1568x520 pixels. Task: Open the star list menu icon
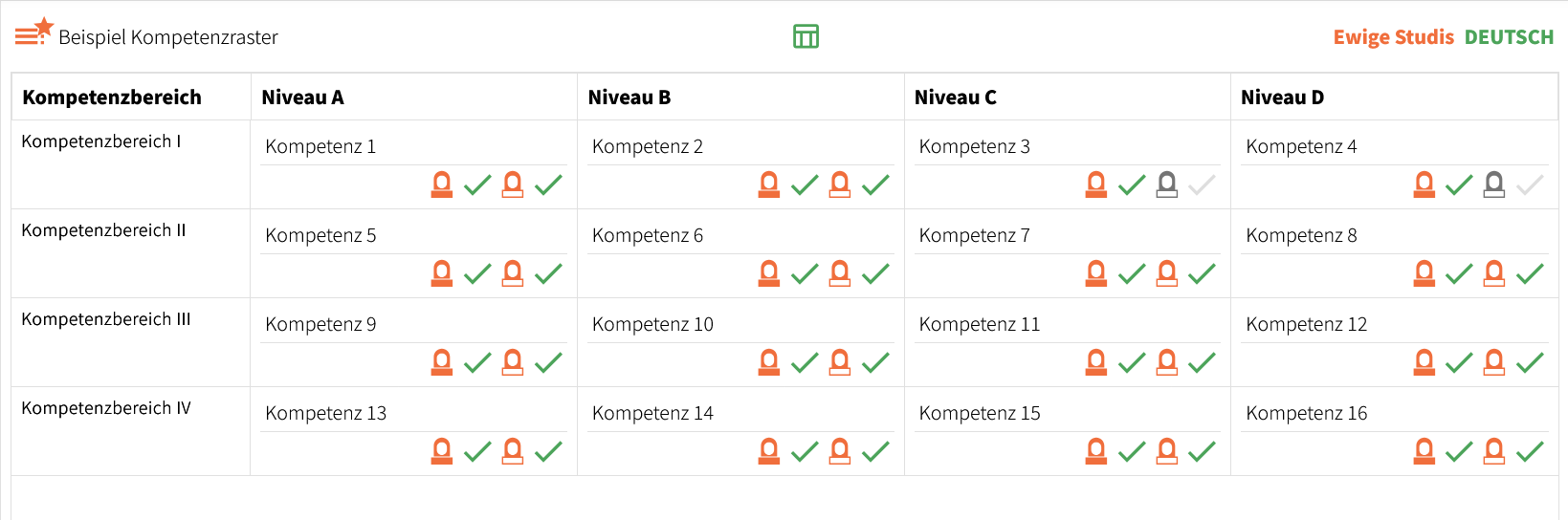pyautogui.click(x=33, y=32)
